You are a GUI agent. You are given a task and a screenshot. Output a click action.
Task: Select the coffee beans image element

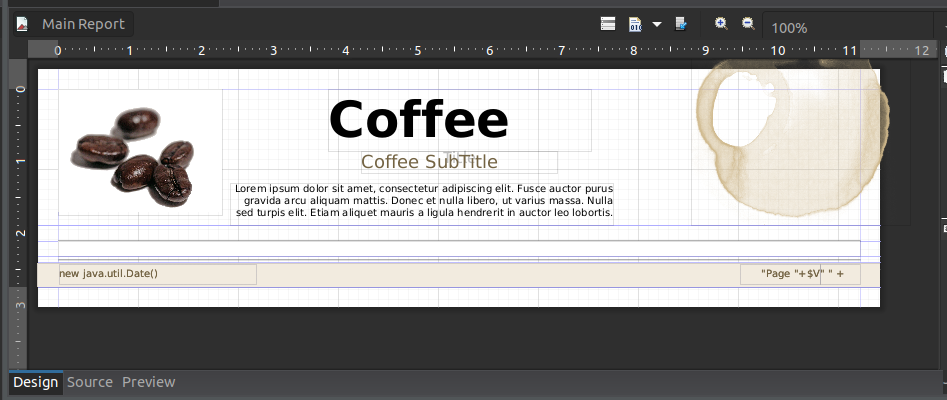pyautogui.click(x=139, y=152)
